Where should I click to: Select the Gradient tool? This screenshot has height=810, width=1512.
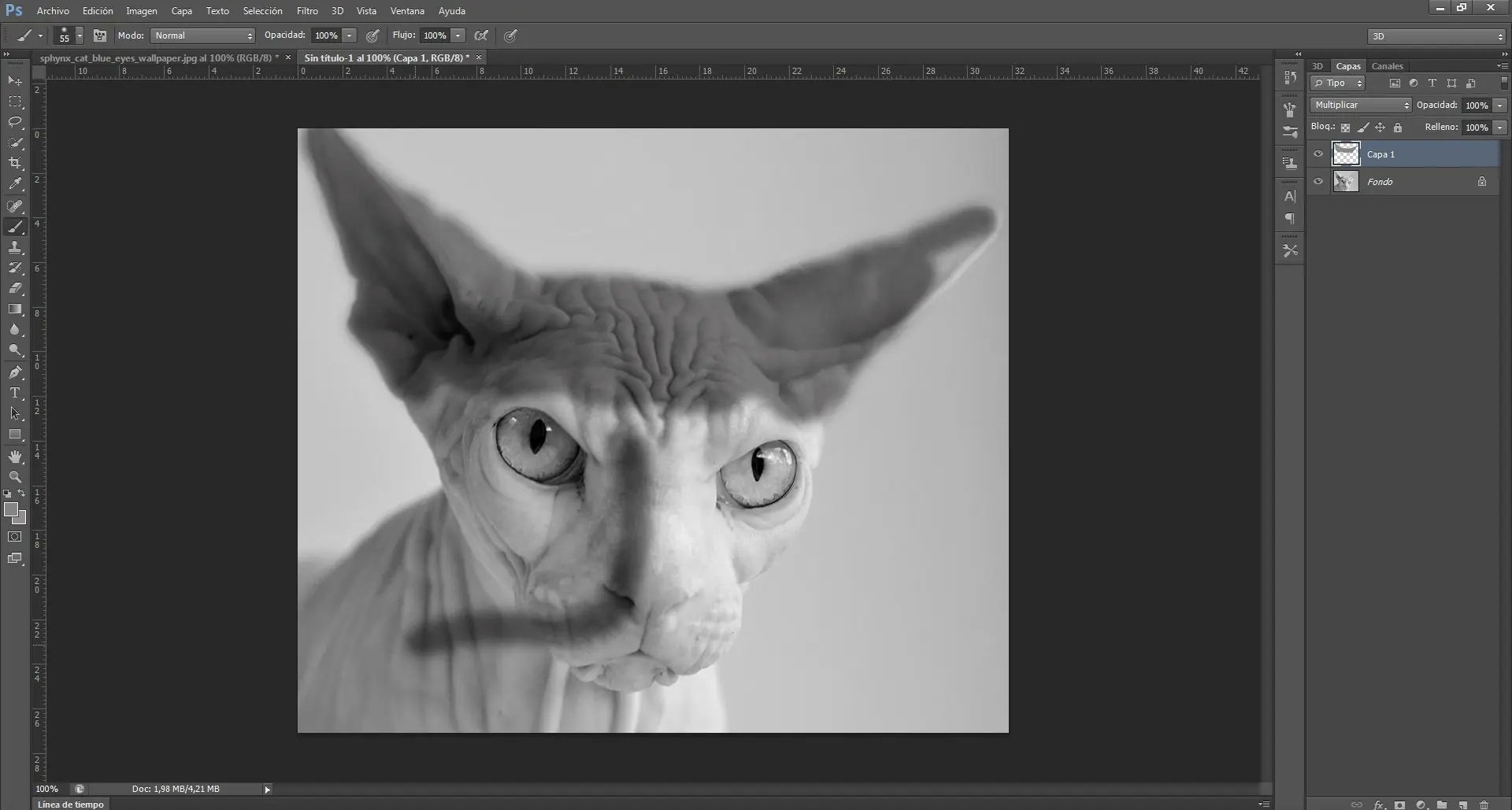(x=15, y=309)
